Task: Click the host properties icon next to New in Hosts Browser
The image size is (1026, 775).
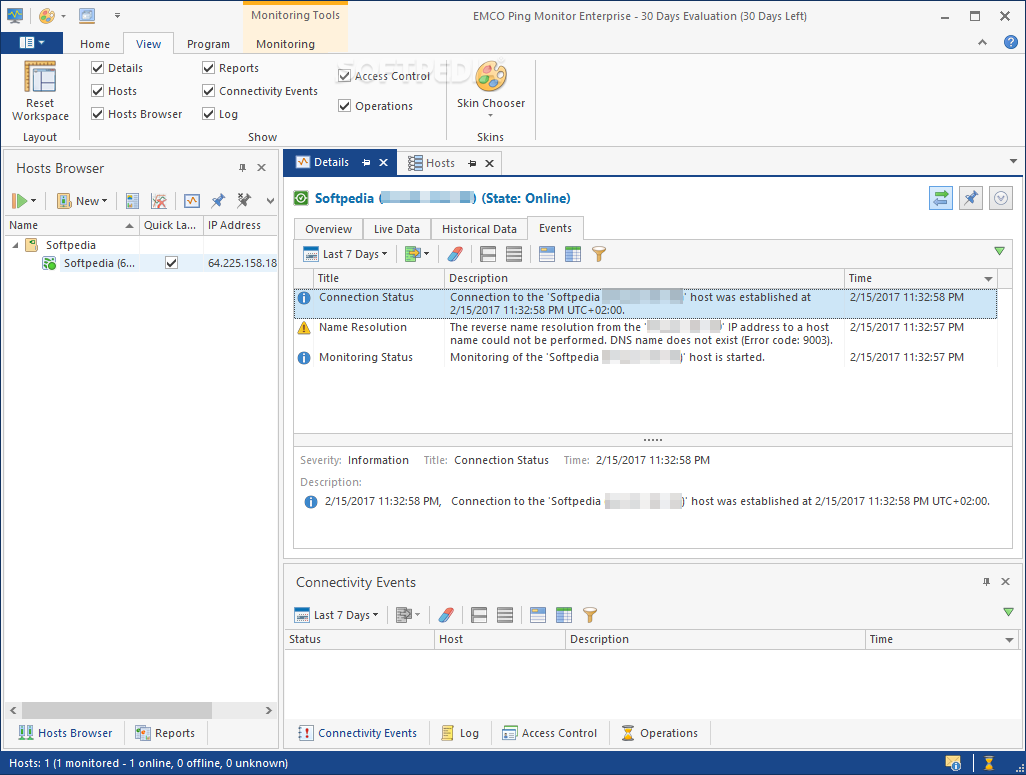Action: pyautogui.click(x=132, y=201)
